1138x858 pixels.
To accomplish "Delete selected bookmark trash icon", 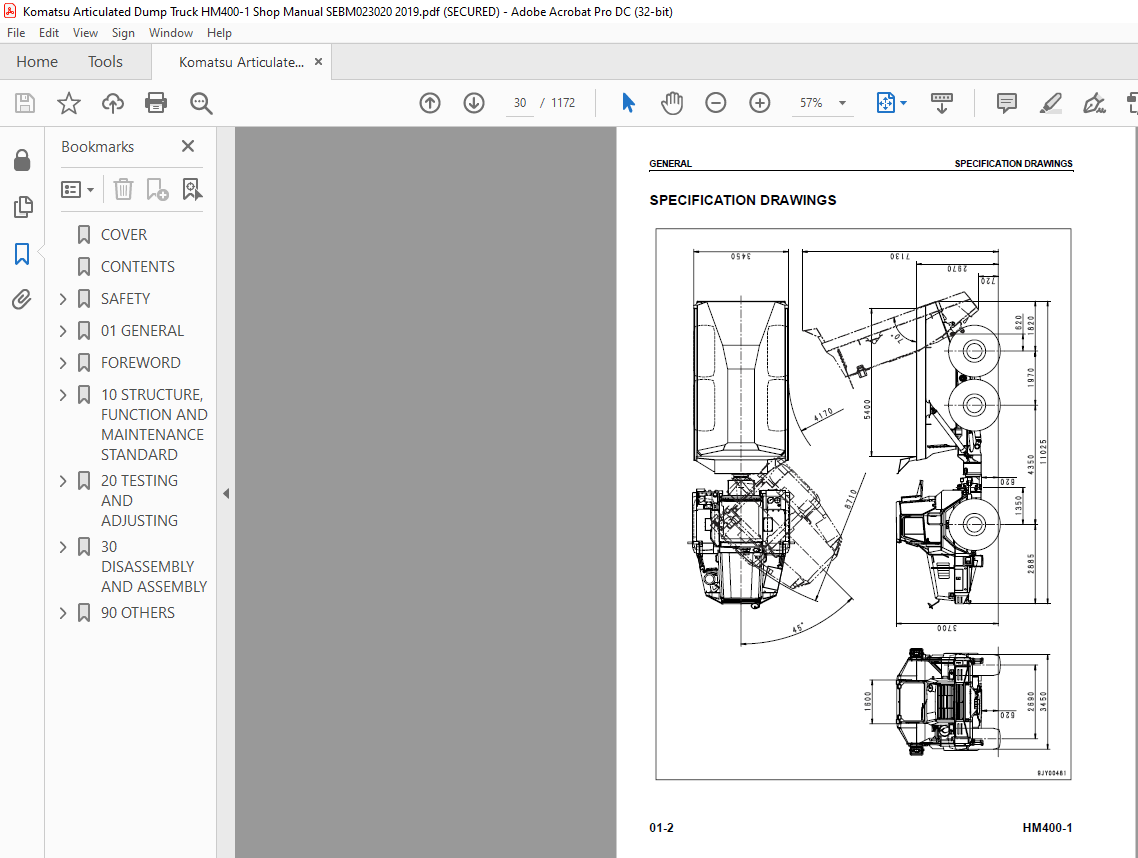I will click(123, 189).
